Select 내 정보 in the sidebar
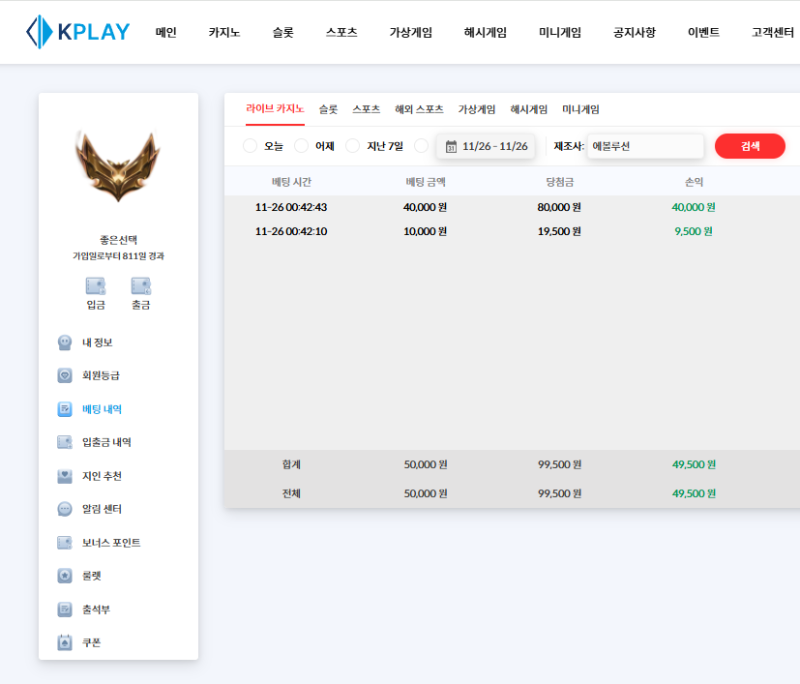Screen dimensions: 800x684 point(95,342)
